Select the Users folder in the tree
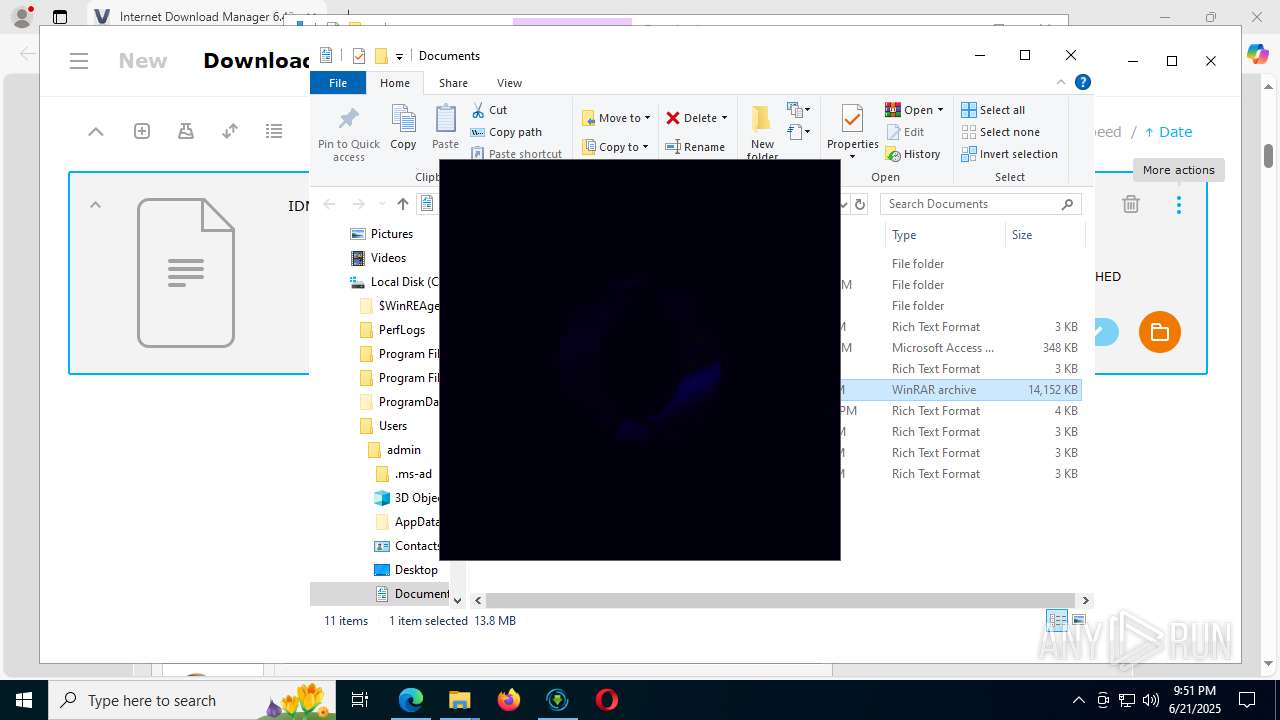Screen dimensions: 1280x720 click(x=392, y=426)
